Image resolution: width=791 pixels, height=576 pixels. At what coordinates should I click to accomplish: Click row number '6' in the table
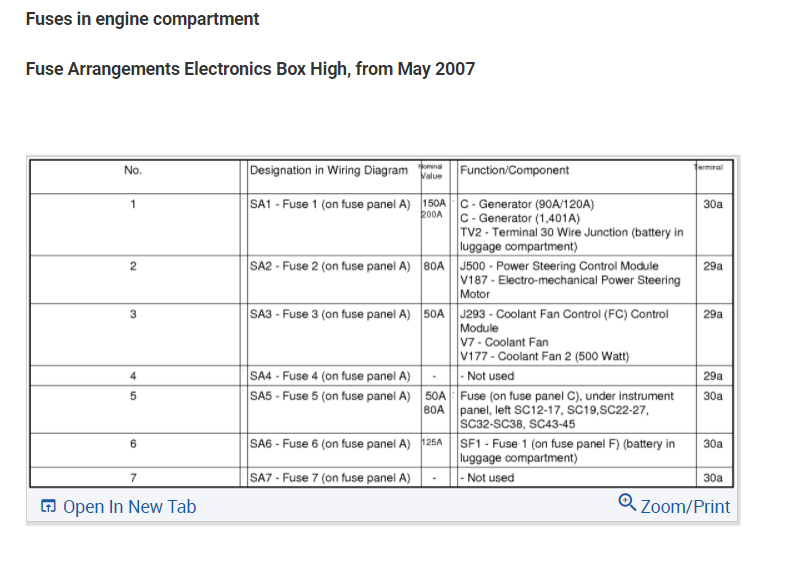click(x=133, y=444)
